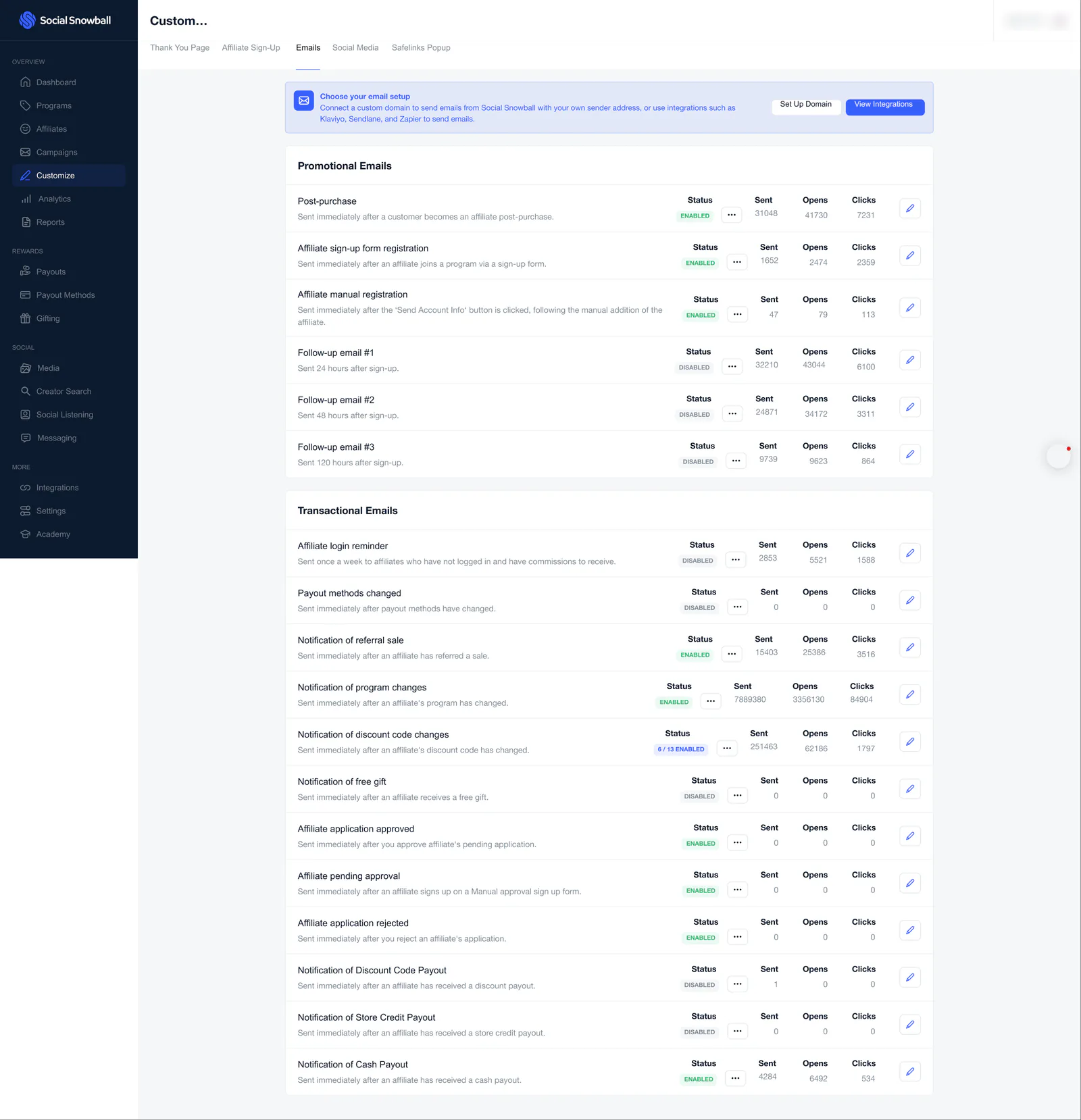The image size is (1081, 1120).
Task: Switch to the Thank You Page tab
Action: [180, 48]
